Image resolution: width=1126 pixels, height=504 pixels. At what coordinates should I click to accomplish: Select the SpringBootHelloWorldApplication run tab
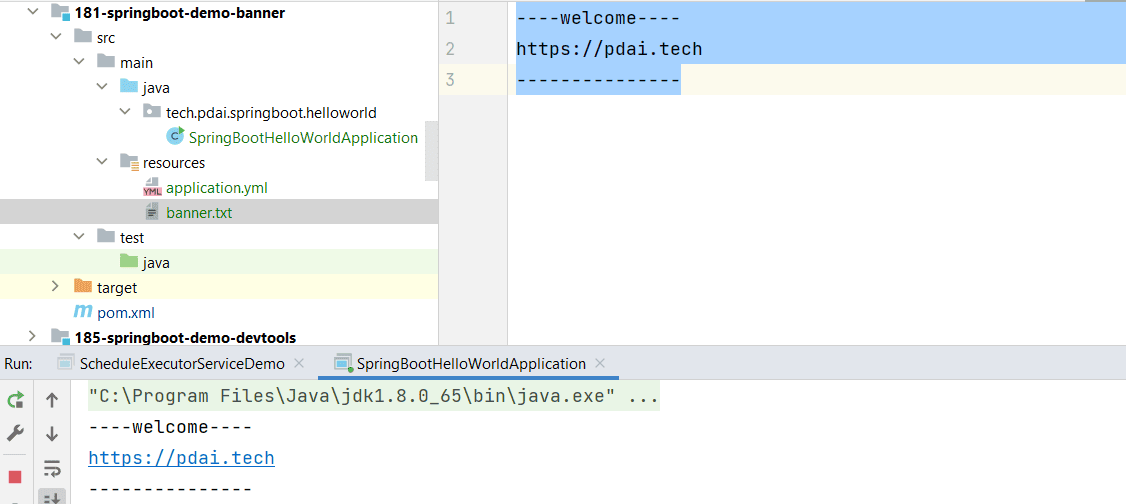470,364
